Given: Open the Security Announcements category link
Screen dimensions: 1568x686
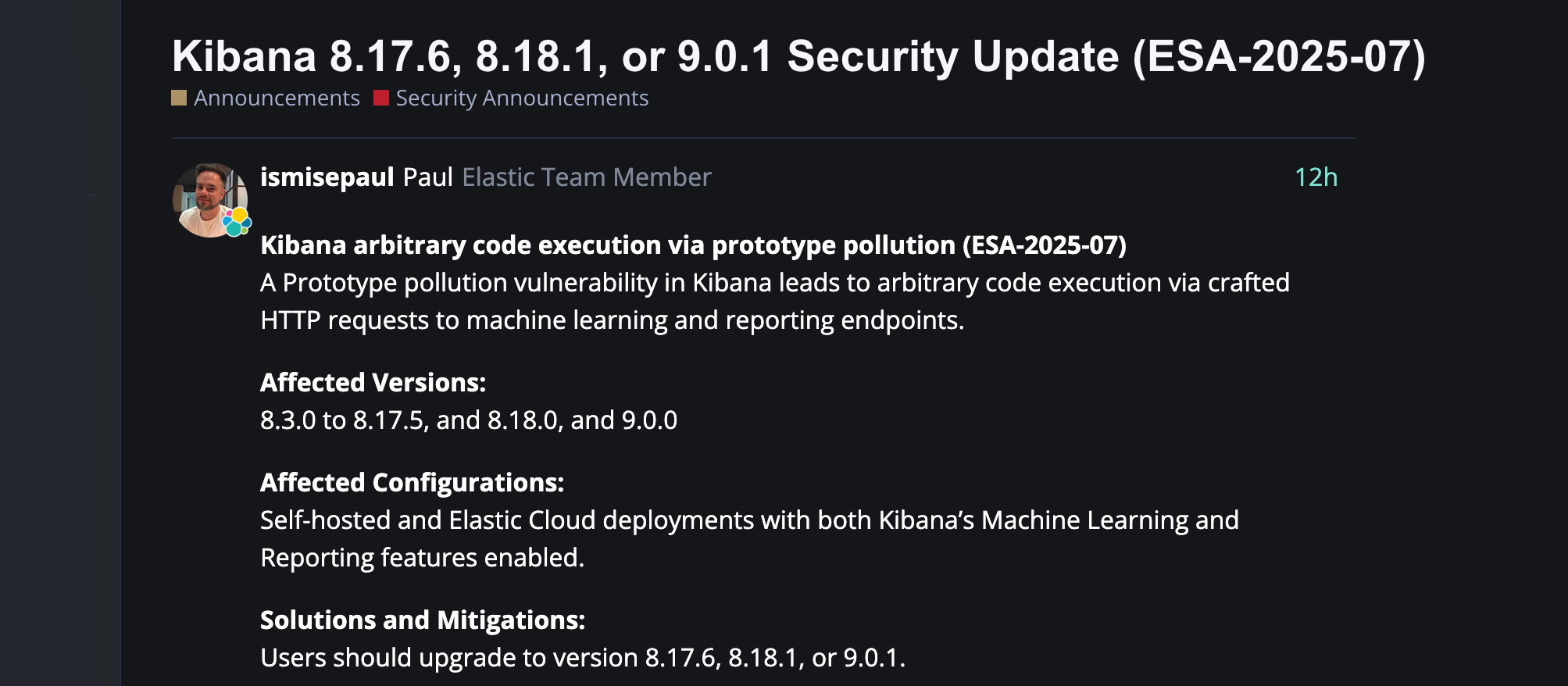Looking at the screenshot, I should [521, 98].
